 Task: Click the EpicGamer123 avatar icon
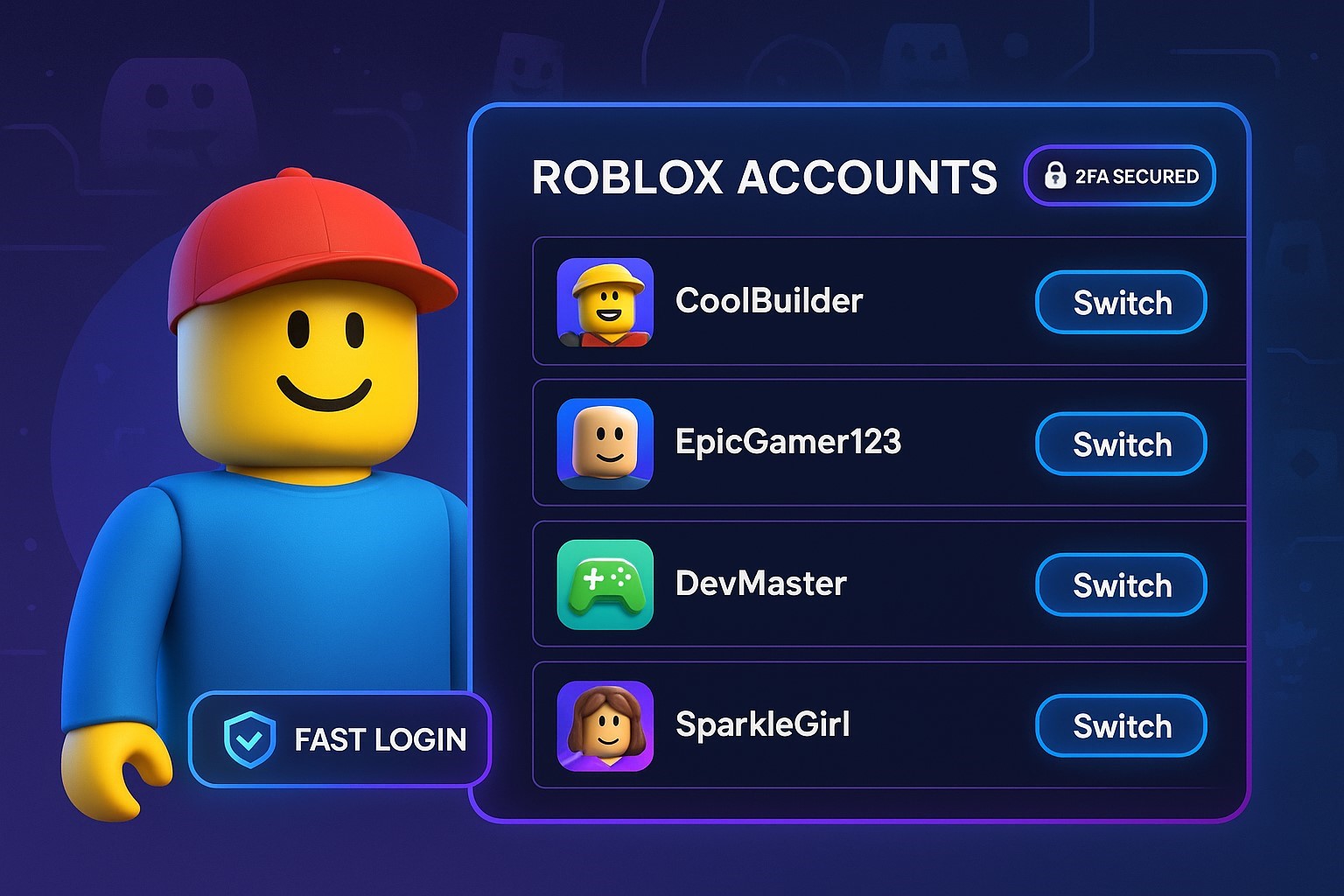[605, 444]
